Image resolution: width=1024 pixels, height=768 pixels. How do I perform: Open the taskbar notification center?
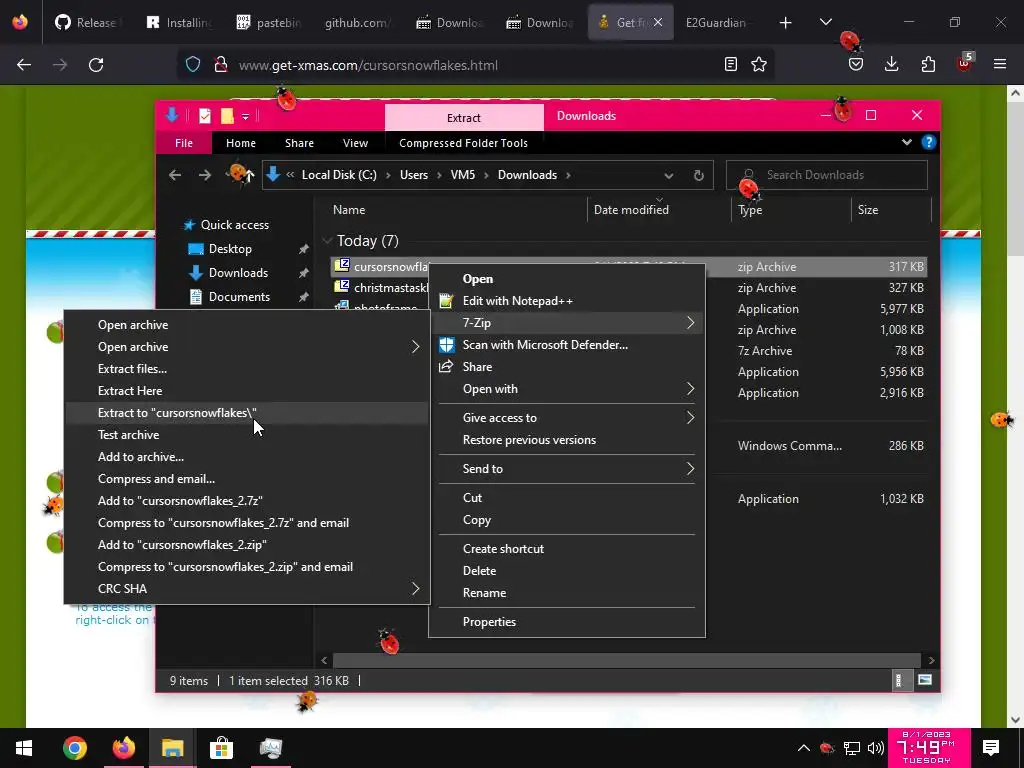pyautogui.click(x=991, y=748)
